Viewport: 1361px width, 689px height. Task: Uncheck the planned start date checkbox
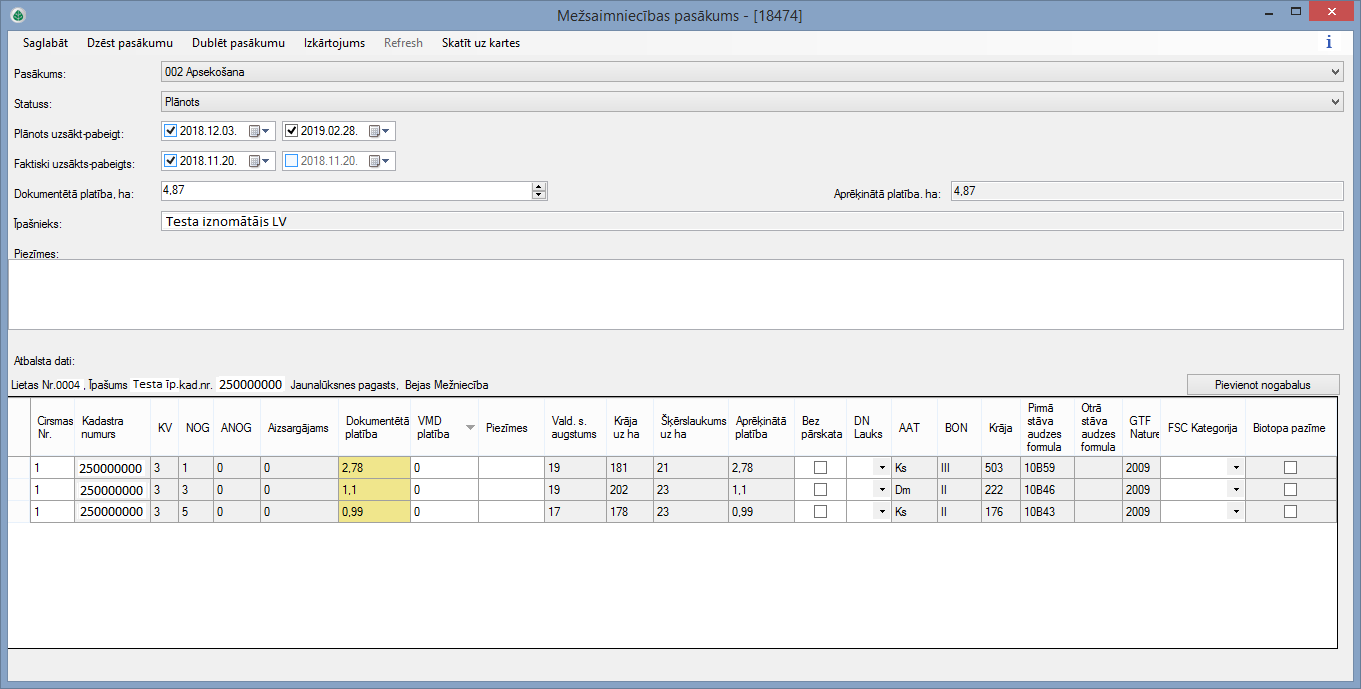170,131
